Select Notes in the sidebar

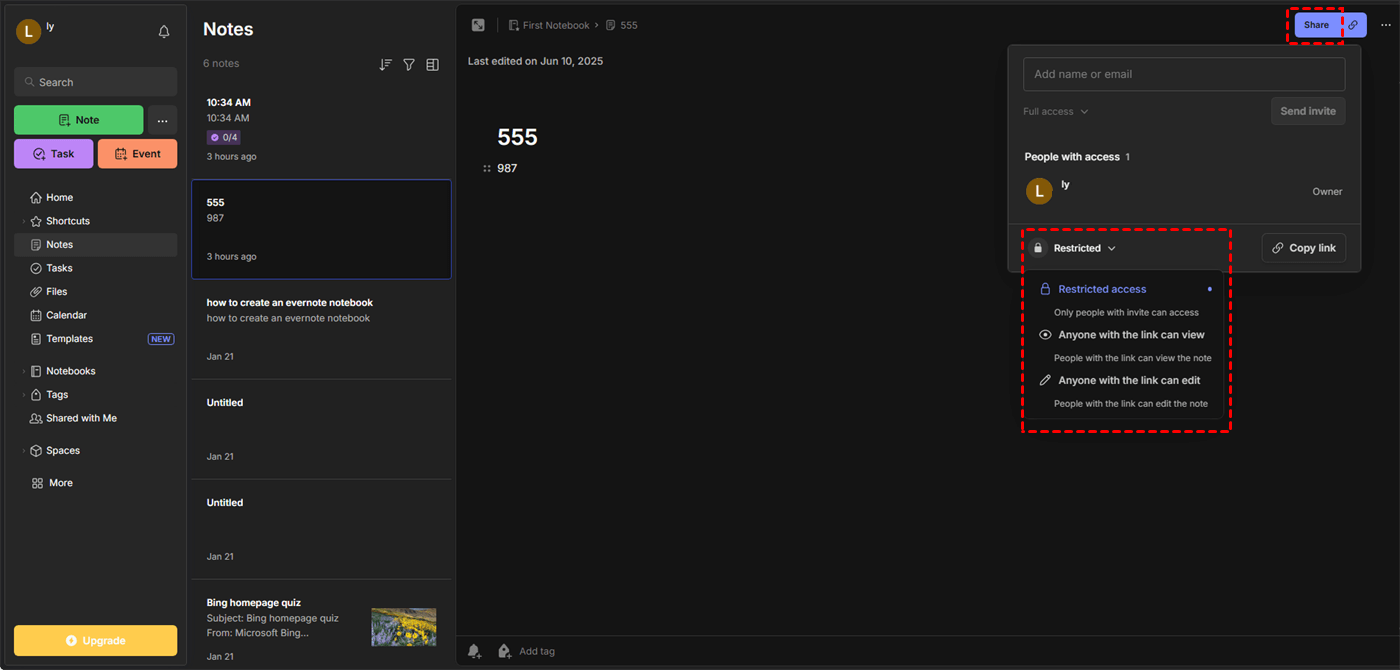coord(96,245)
